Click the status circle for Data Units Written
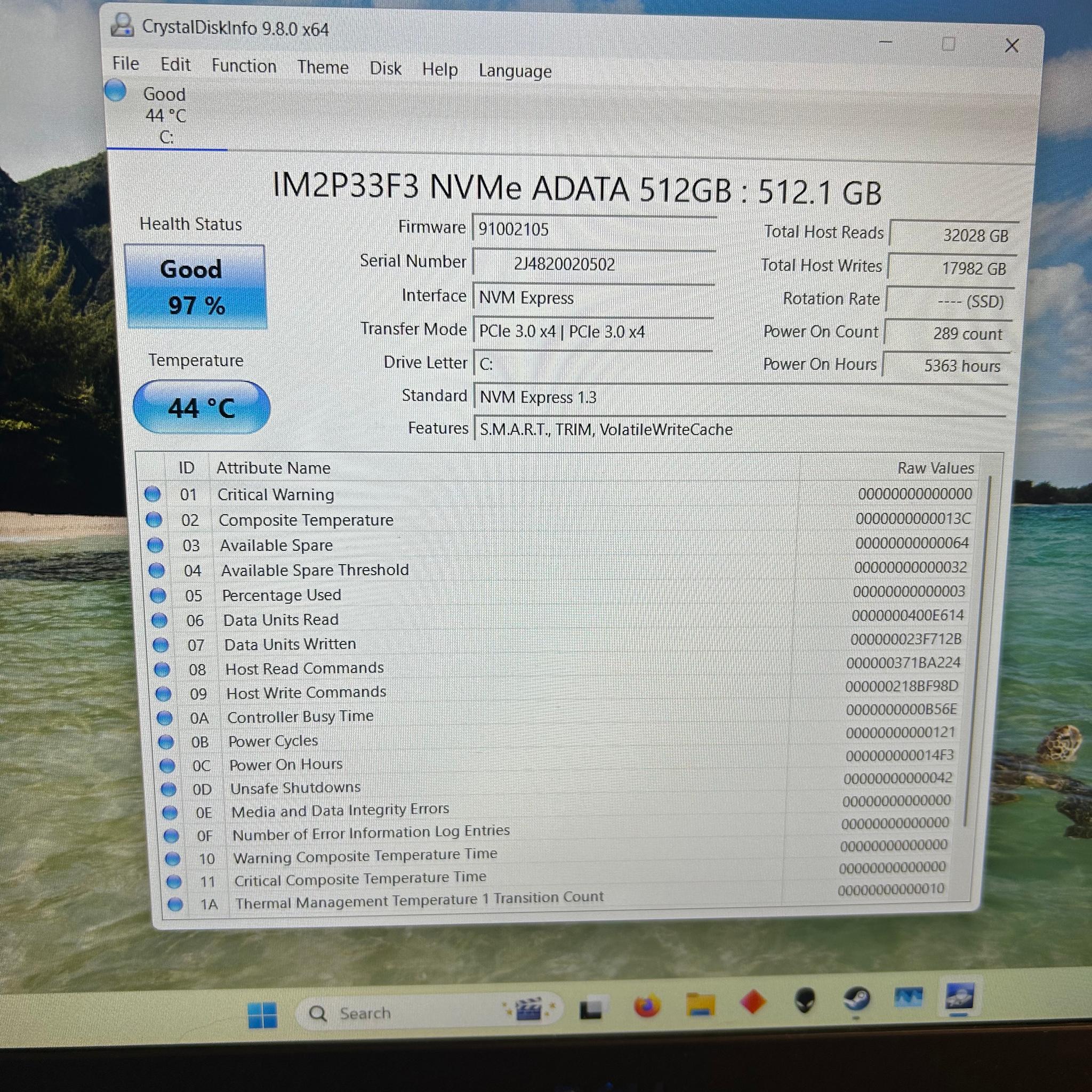Viewport: 1092px width, 1092px height. coord(160,645)
